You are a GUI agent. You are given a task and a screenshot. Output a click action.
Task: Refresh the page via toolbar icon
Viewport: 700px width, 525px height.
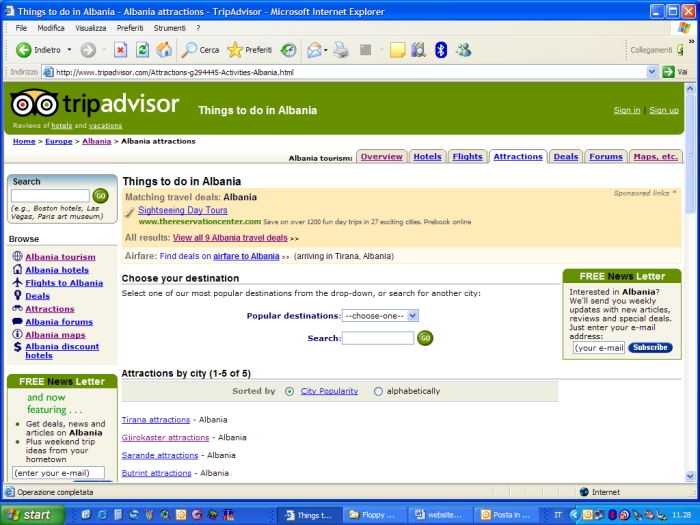[x=142, y=50]
